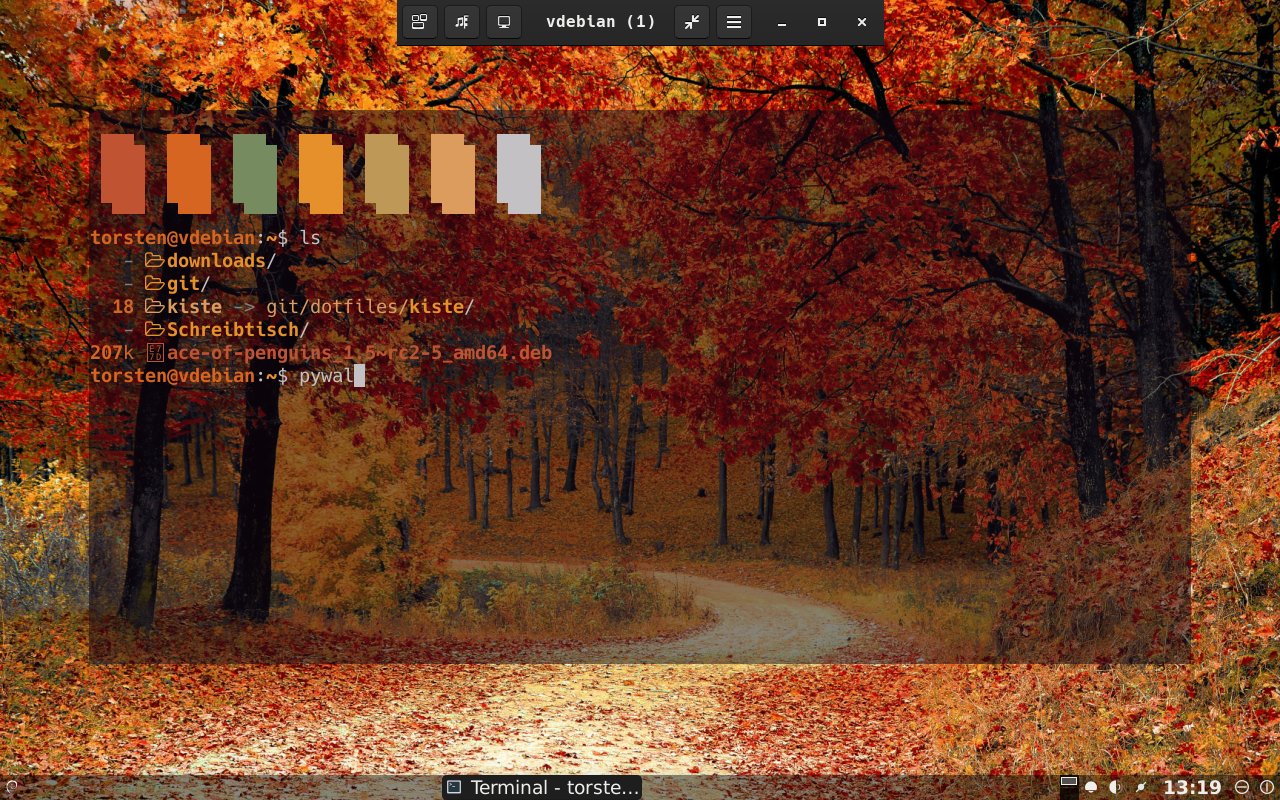Click the network plug icon in tray

pyautogui.click(x=1141, y=788)
